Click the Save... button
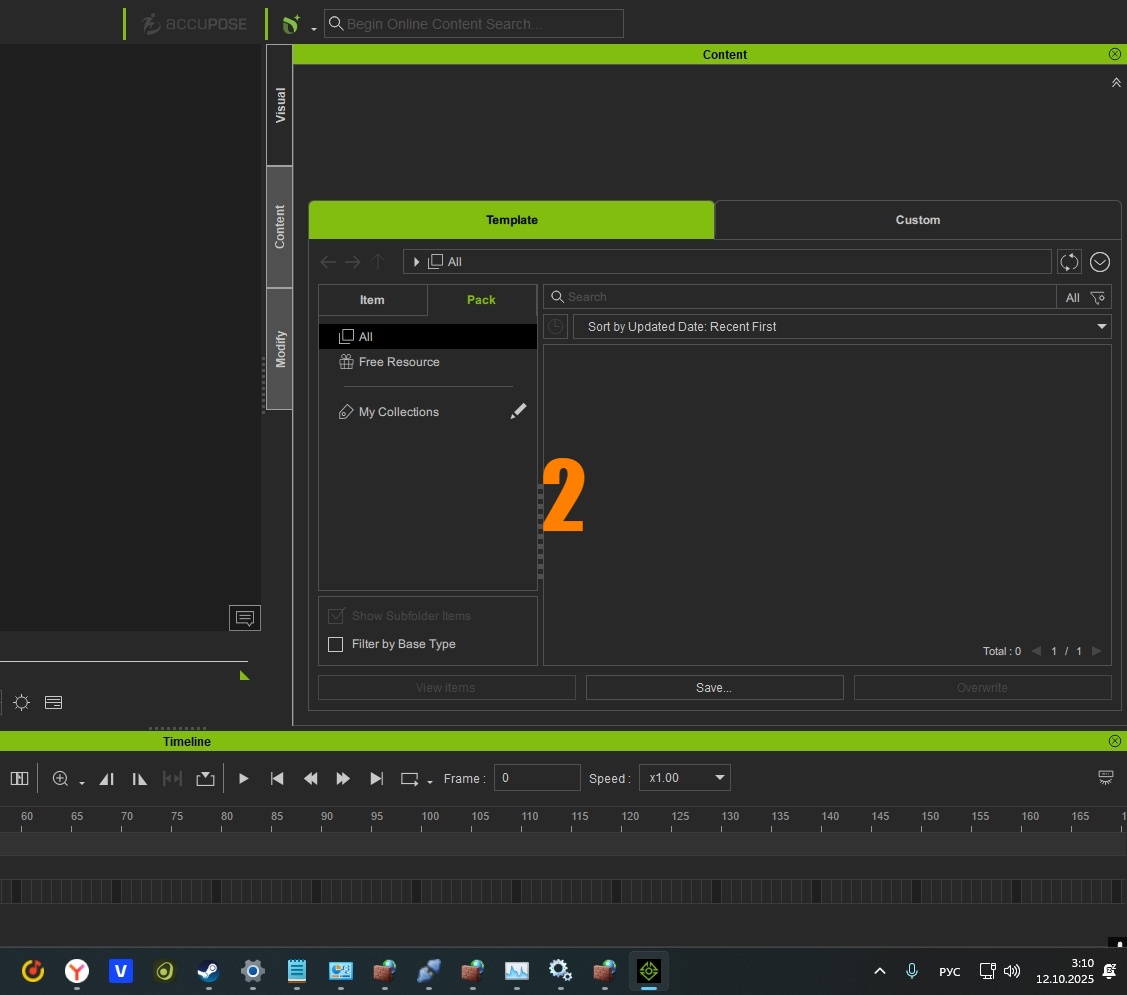The height and width of the screenshot is (995, 1127). point(714,688)
